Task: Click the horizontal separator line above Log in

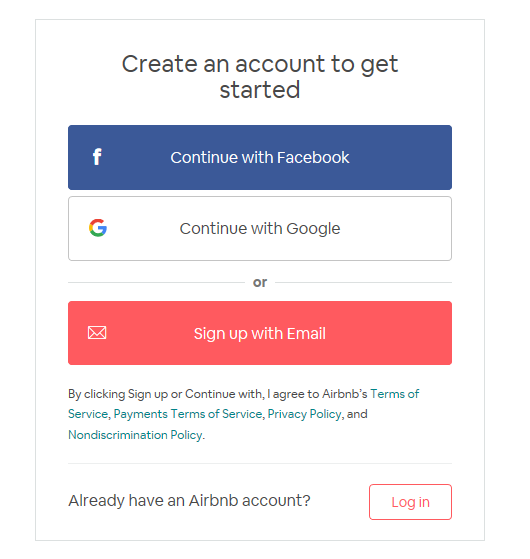Action: pos(260,463)
